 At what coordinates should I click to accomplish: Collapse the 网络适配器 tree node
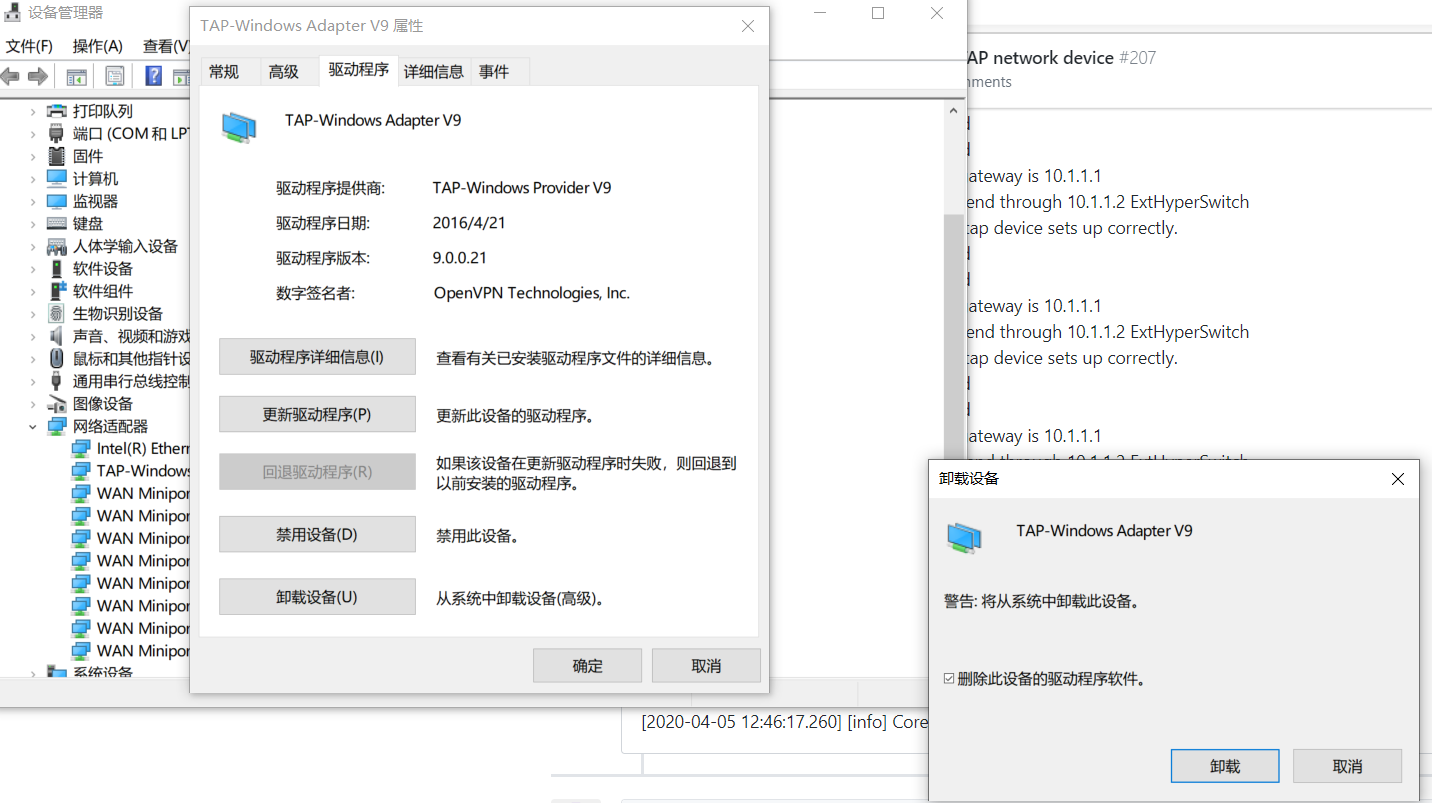click(33, 425)
